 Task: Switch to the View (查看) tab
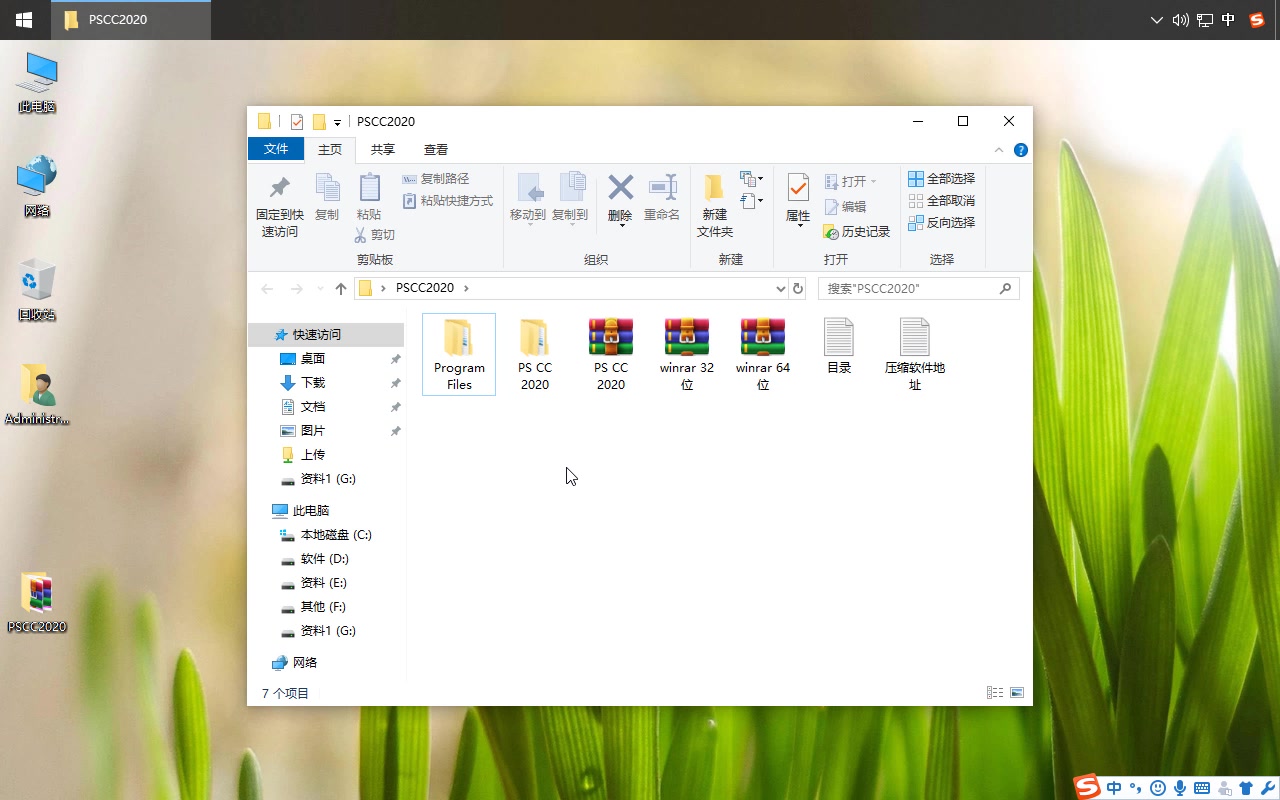pos(436,149)
